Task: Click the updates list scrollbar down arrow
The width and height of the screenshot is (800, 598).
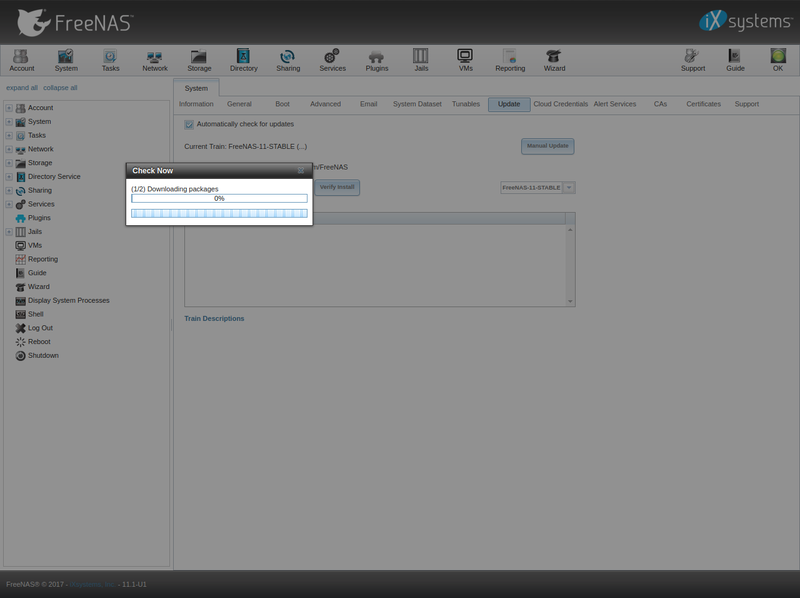Action: coord(570,301)
